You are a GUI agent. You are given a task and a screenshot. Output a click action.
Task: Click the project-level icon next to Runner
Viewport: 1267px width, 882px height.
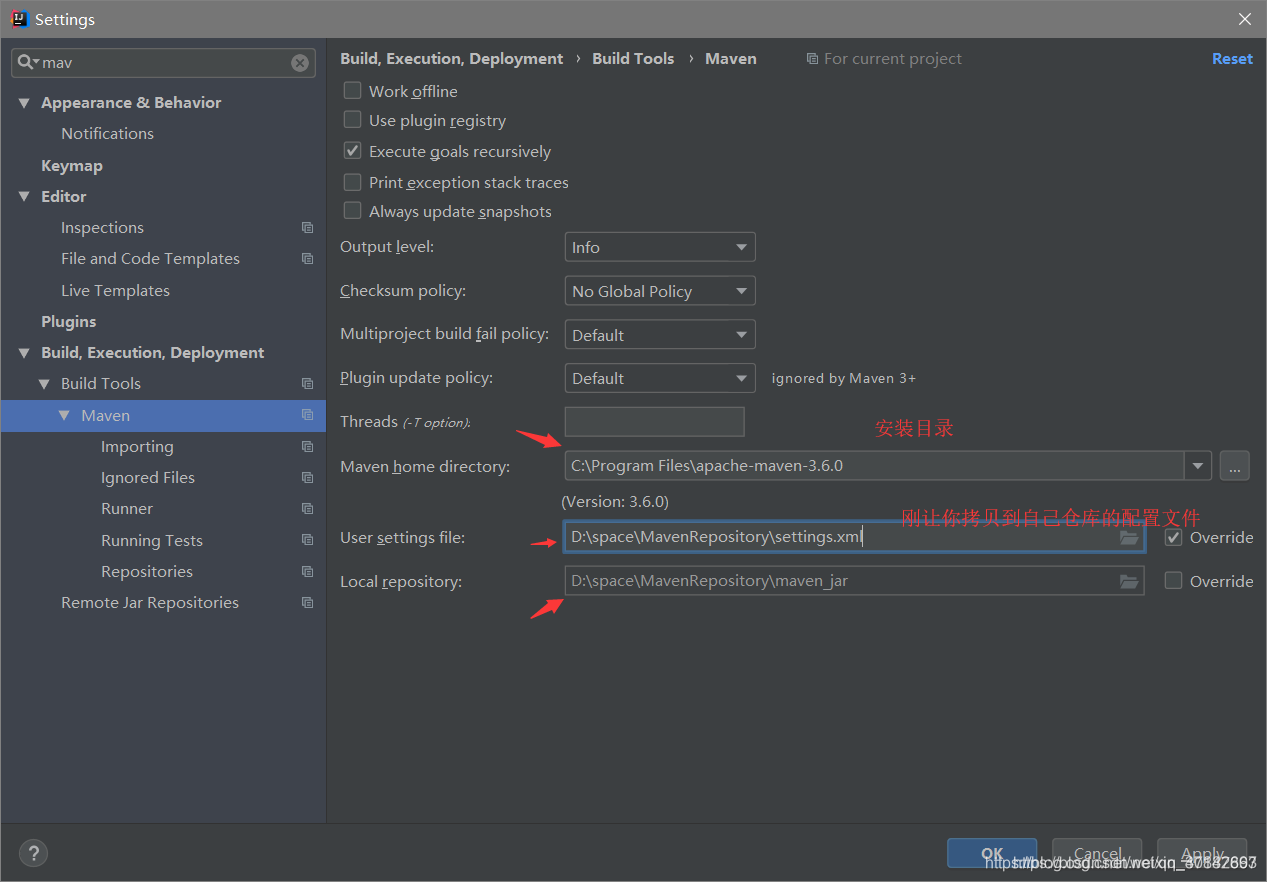pyautogui.click(x=307, y=509)
